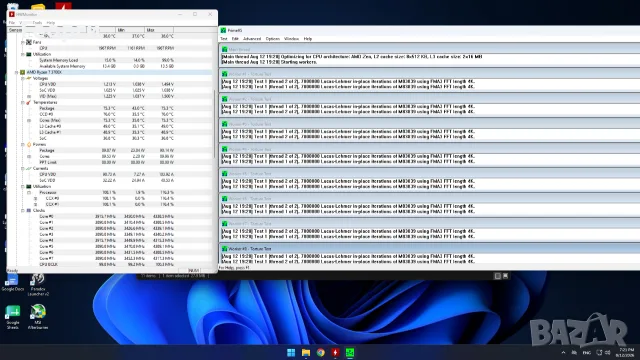The height and width of the screenshot is (360, 640).
Task: Click the Prime95 green taskbar icon
Action: pyautogui.click(x=350, y=352)
